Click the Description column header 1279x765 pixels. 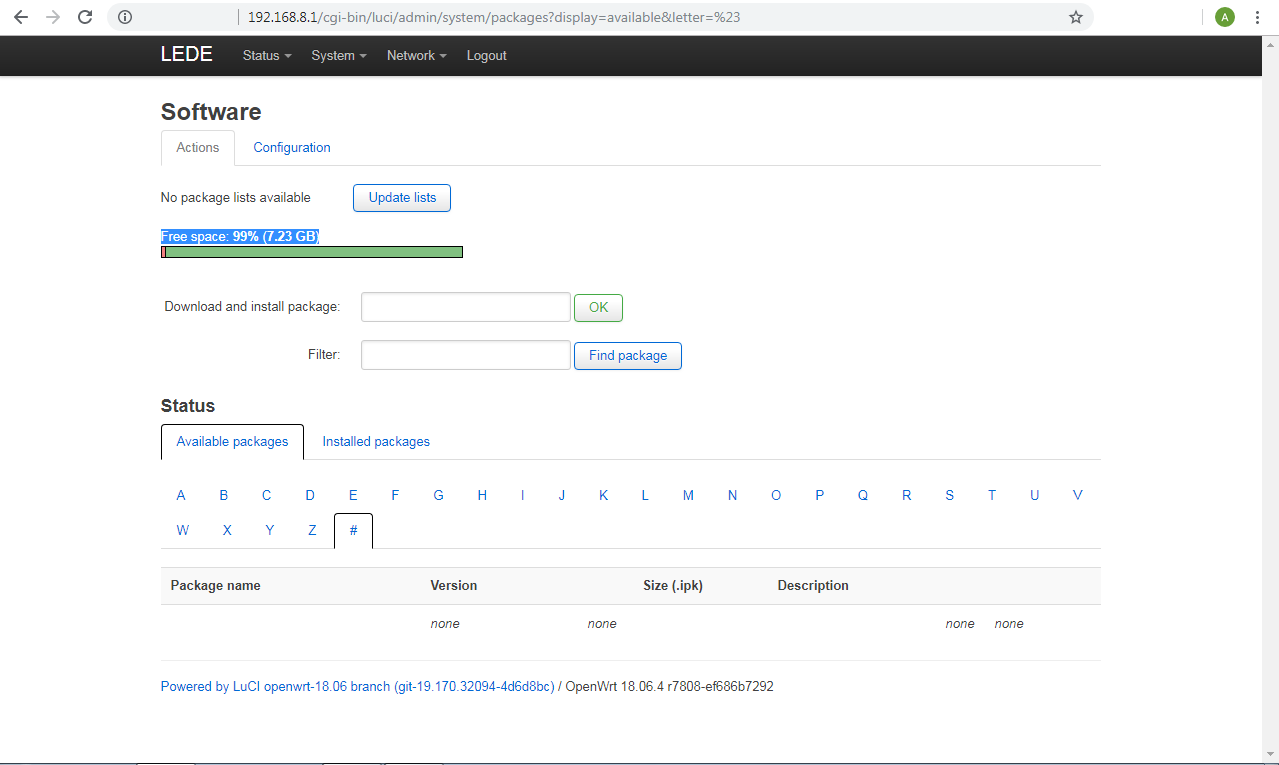point(813,586)
